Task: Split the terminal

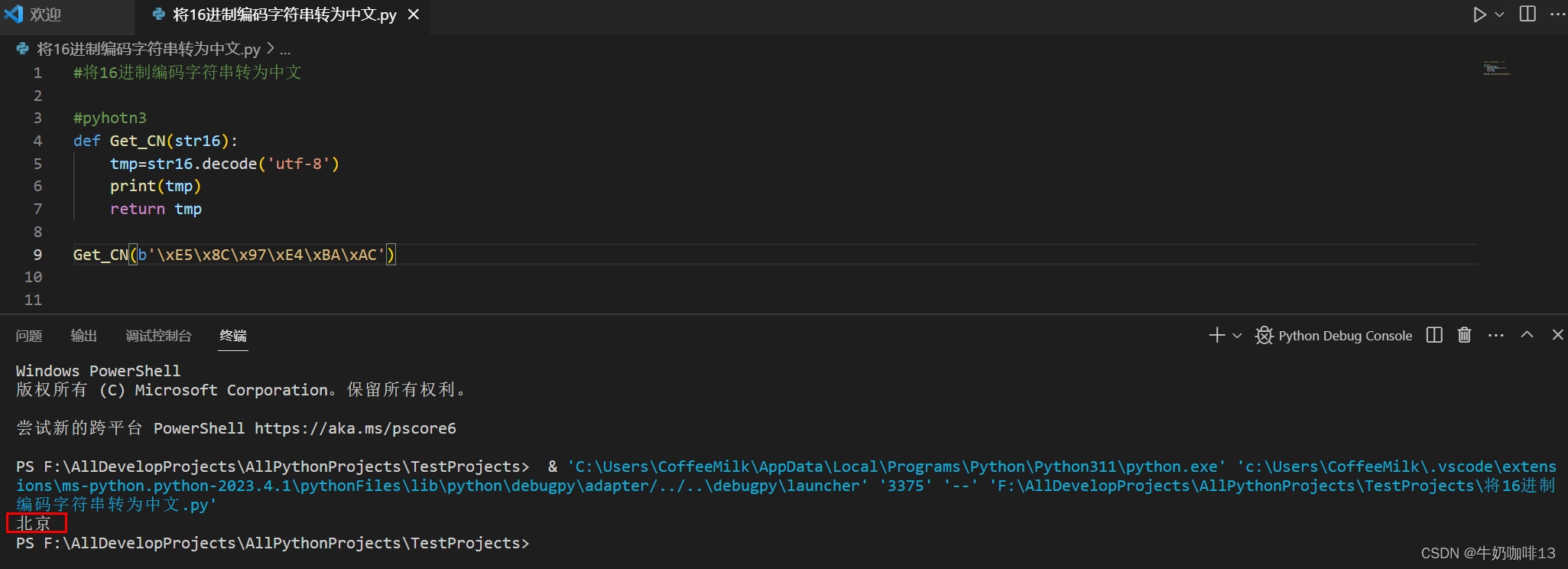Action: 1434,335
